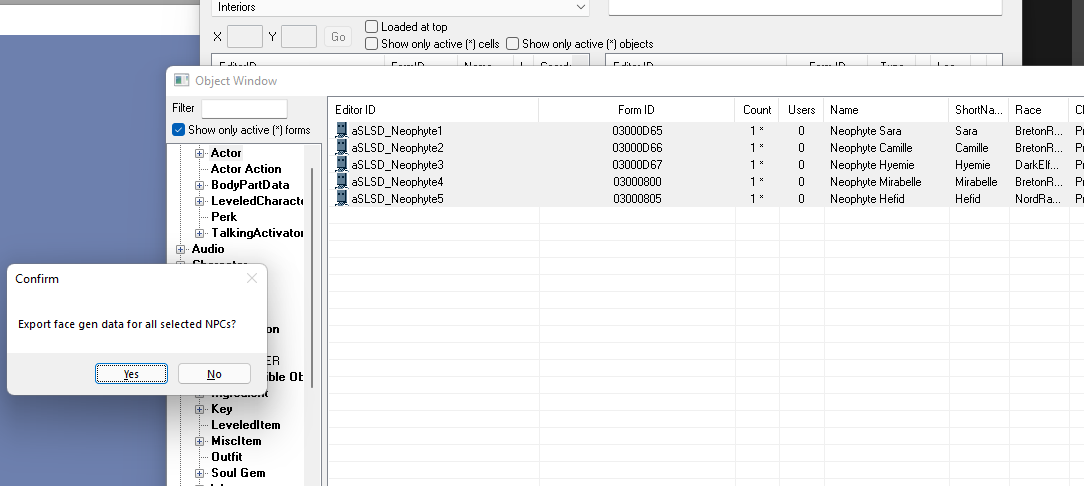Image resolution: width=1084 pixels, height=486 pixels.
Task: Click NPC icon for aSLSD_Neophyte5
Action: [341, 198]
